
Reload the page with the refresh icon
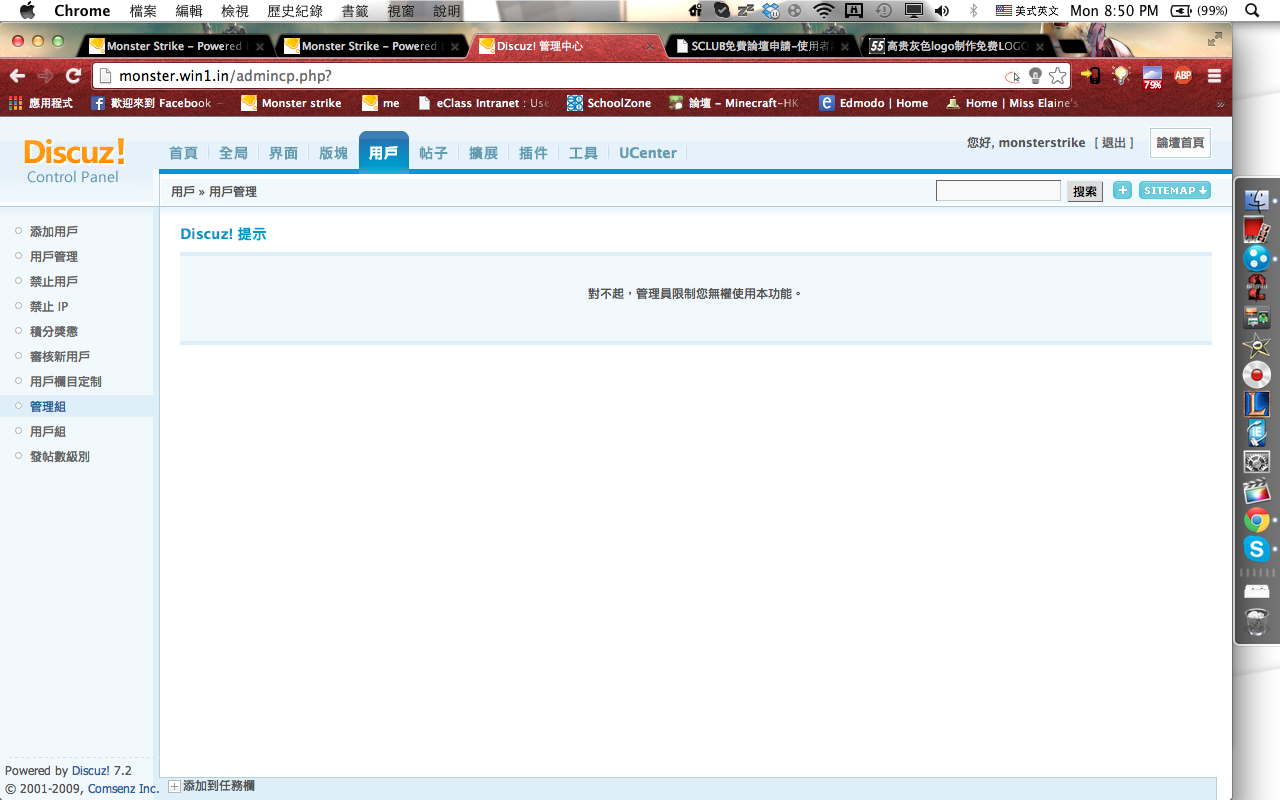point(73,76)
